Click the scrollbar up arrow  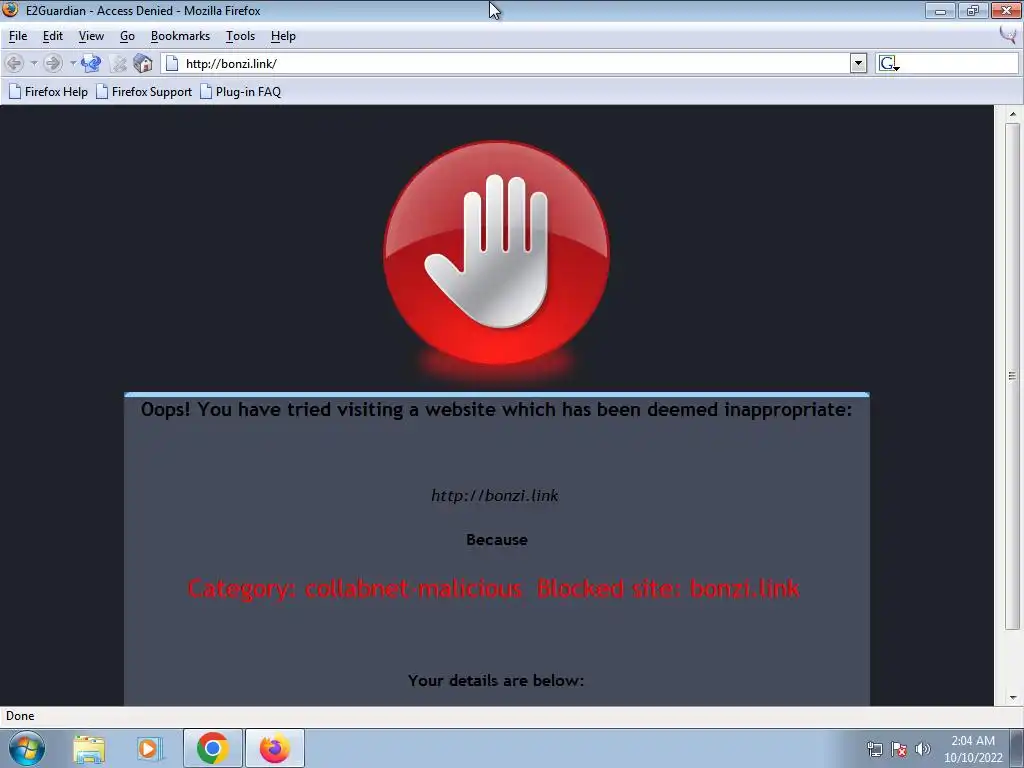coord(1013,114)
